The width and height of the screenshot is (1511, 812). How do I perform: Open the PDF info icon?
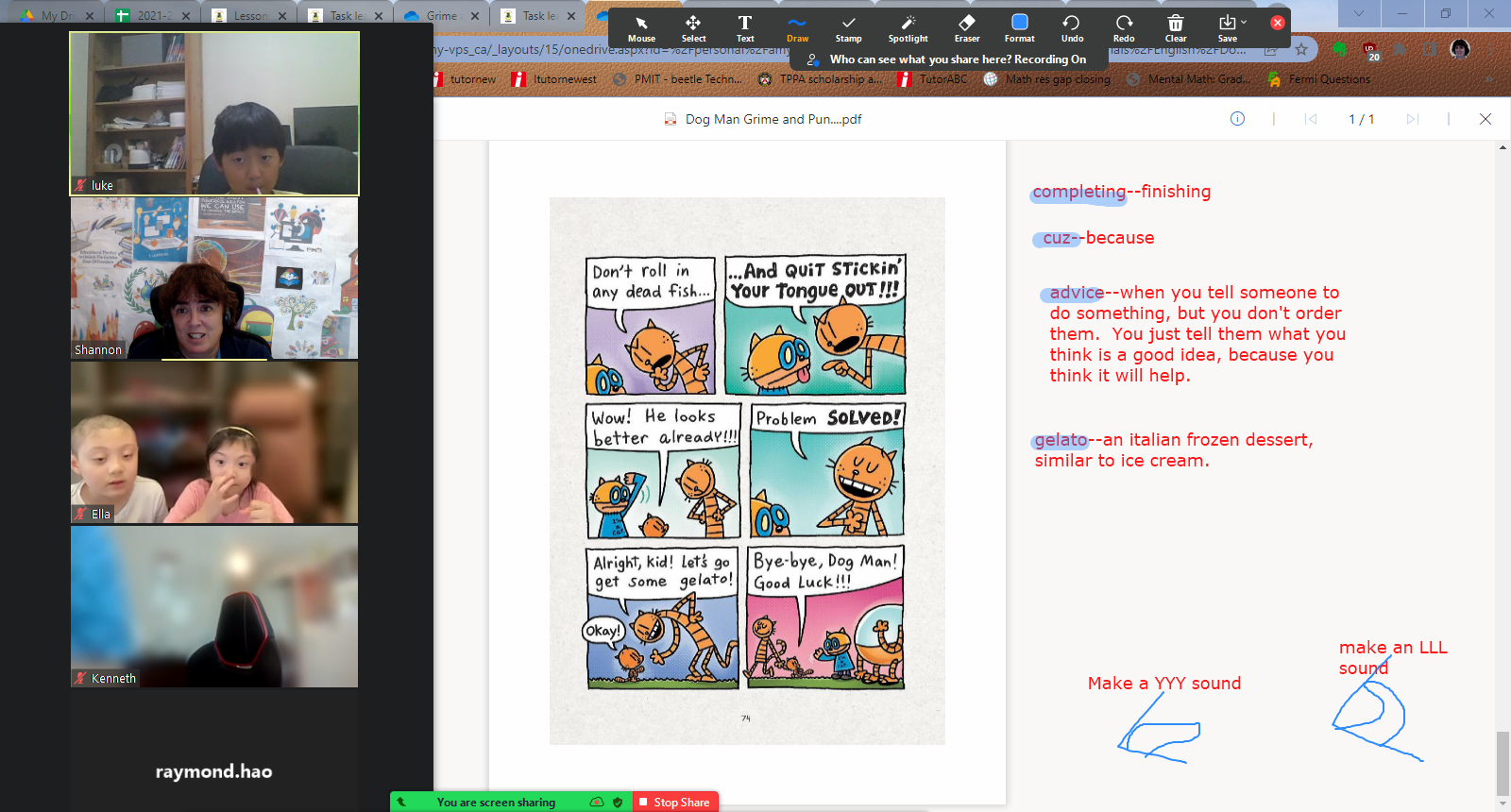click(x=1237, y=119)
